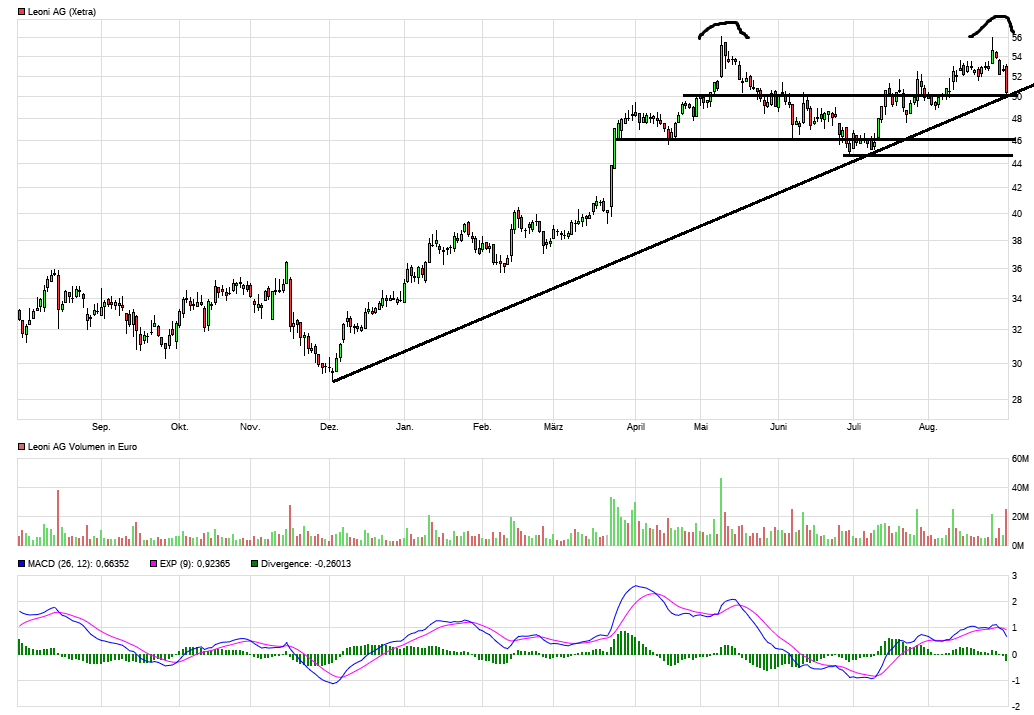Click the Leoni AG Volumen legend swatch
Screen dimensions: 1034x715
[x=22, y=447]
